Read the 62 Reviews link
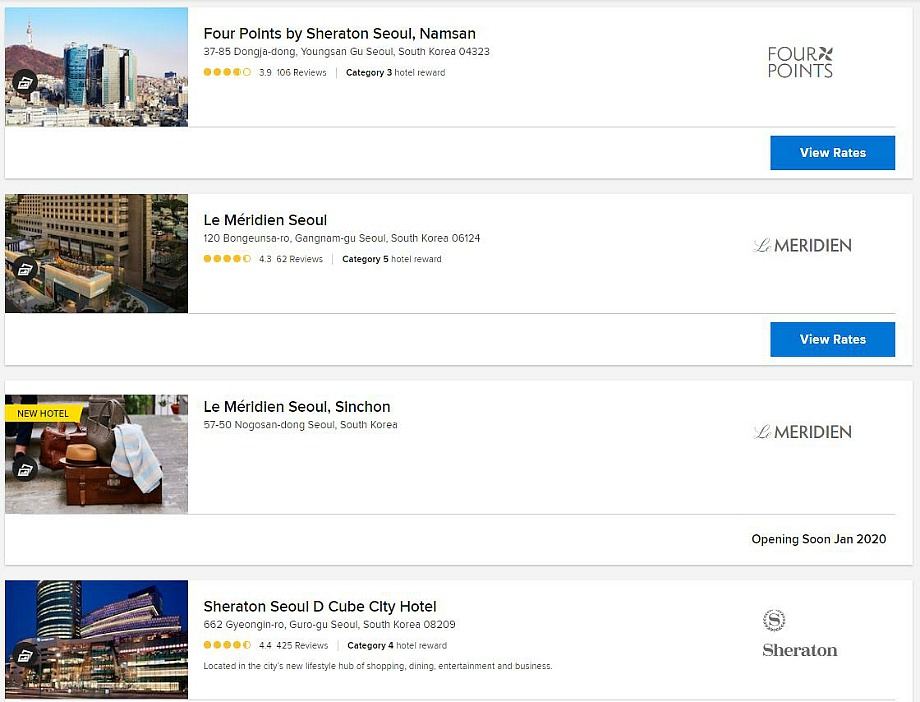Screen dimensions: 920x702 pos(299,259)
